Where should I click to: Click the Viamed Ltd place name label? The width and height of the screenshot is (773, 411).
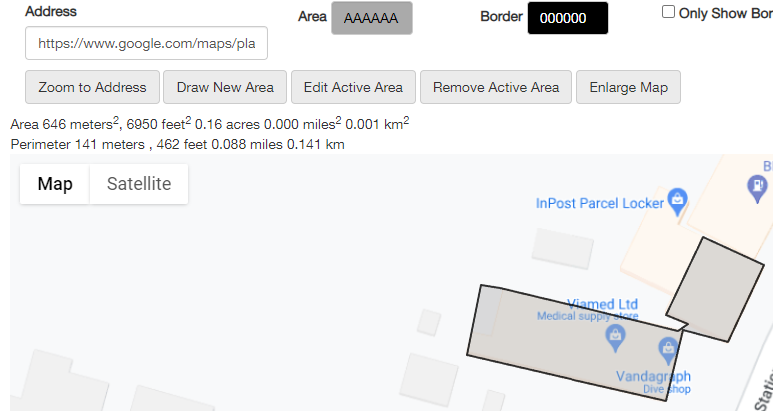click(602, 304)
